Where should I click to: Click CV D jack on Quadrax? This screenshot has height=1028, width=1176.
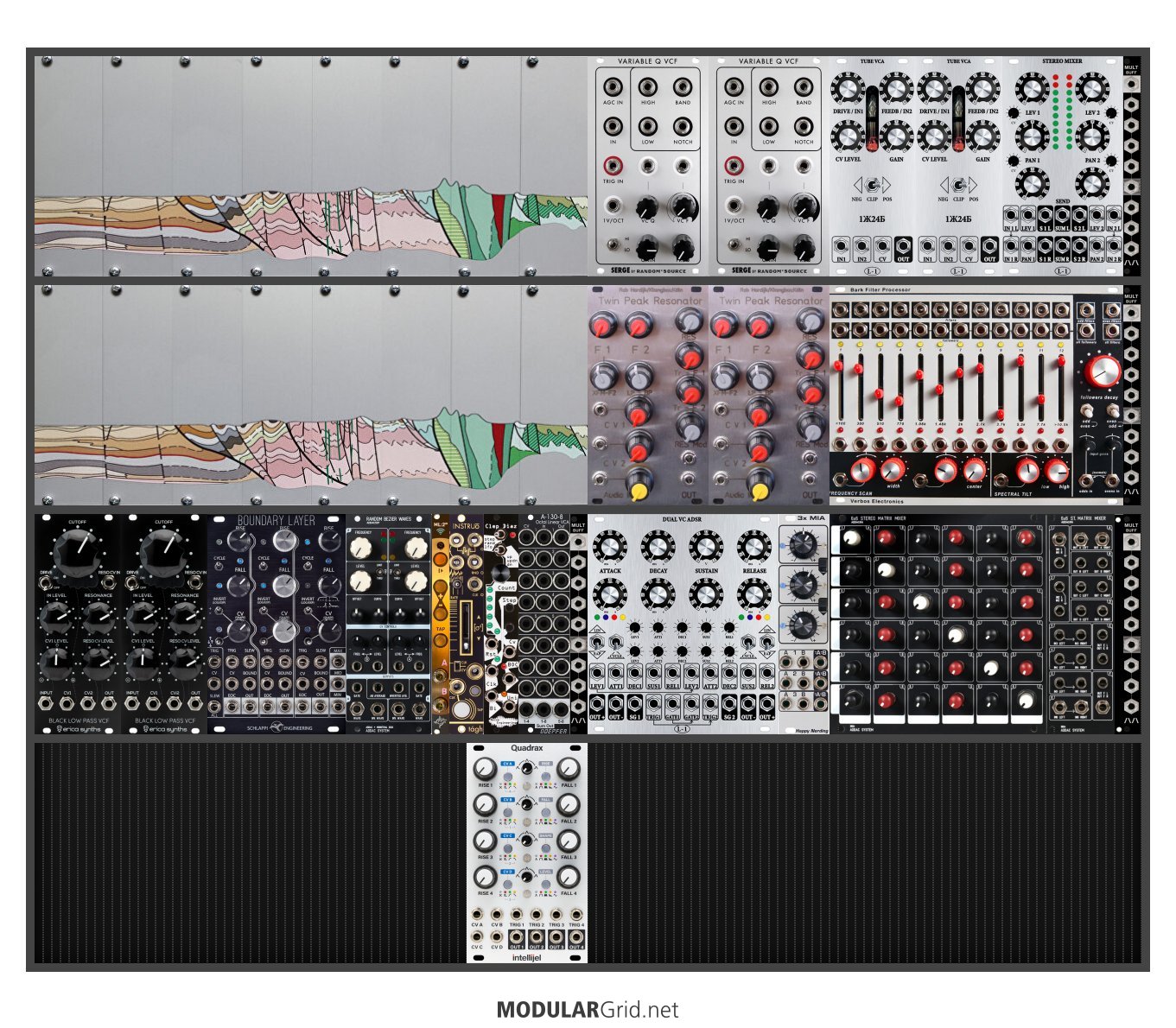pyautogui.click(x=497, y=936)
